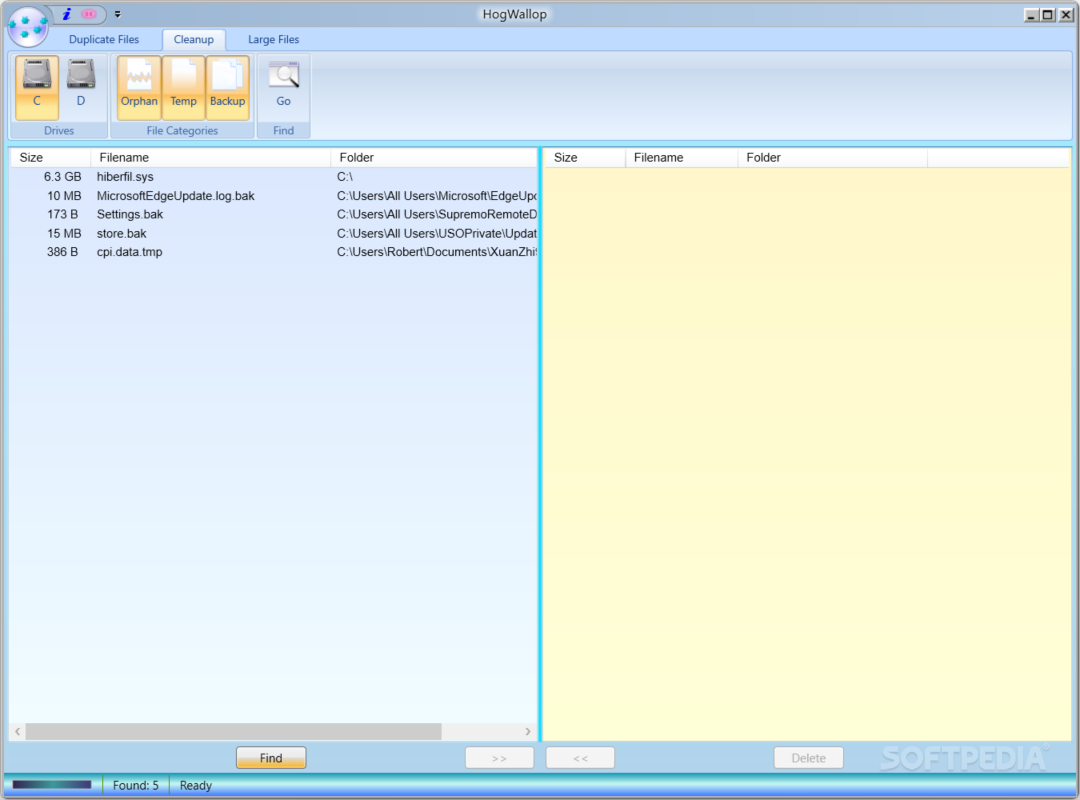
Task: Sort right list by Folder column header
Action: pyautogui.click(x=833, y=158)
